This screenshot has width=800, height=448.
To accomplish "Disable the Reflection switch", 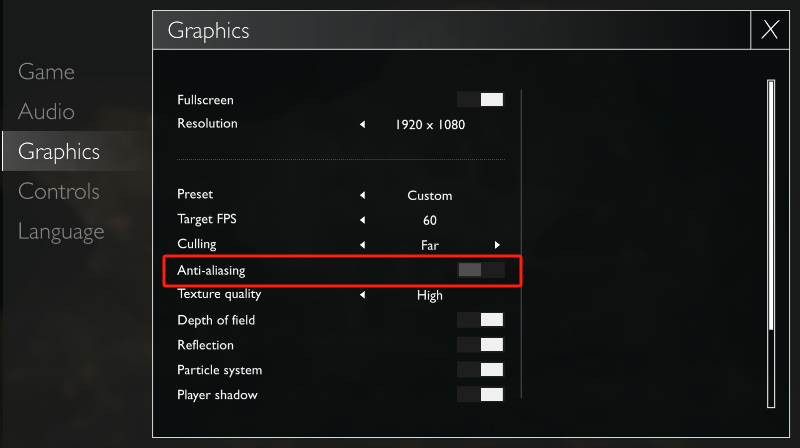I will click(x=480, y=345).
